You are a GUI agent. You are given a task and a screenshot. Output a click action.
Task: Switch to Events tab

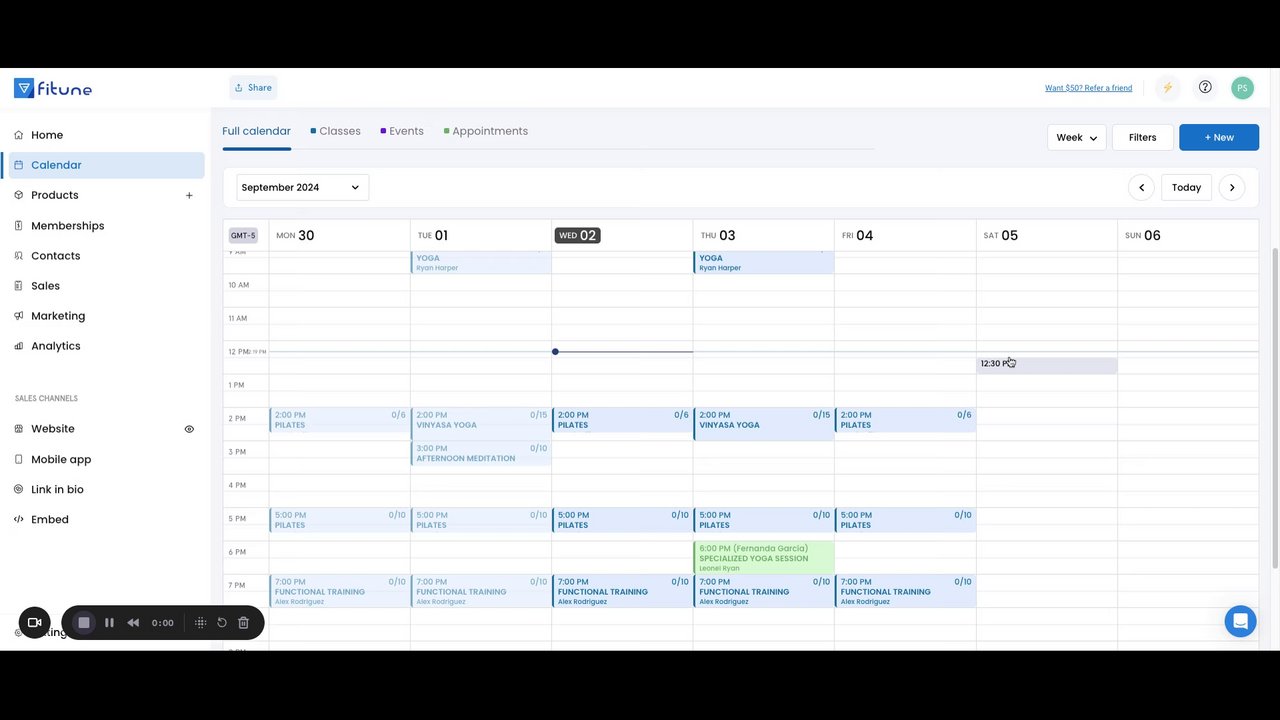[x=402, y=131]
